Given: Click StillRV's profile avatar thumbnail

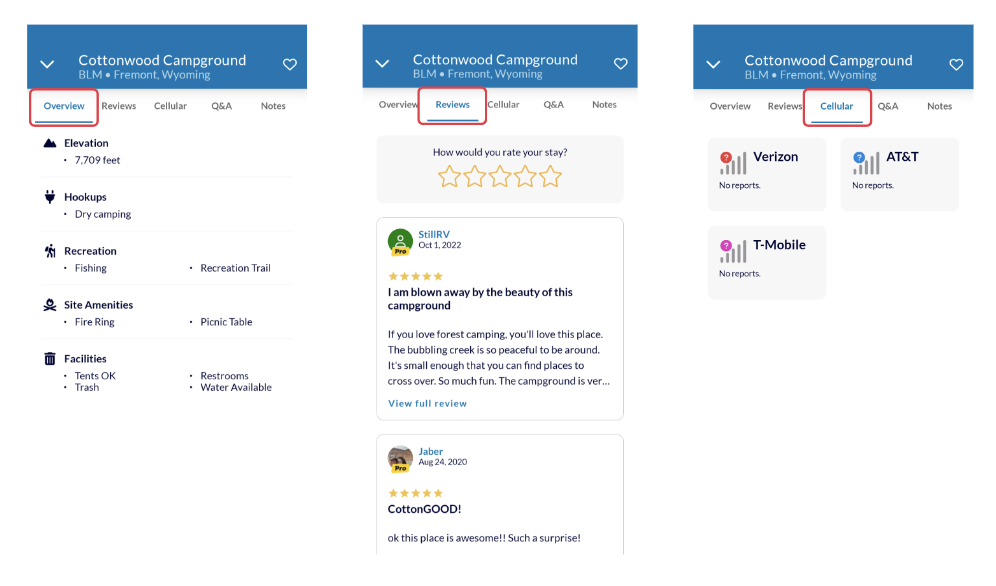Looking at the screenshot, I should (400, 238).
